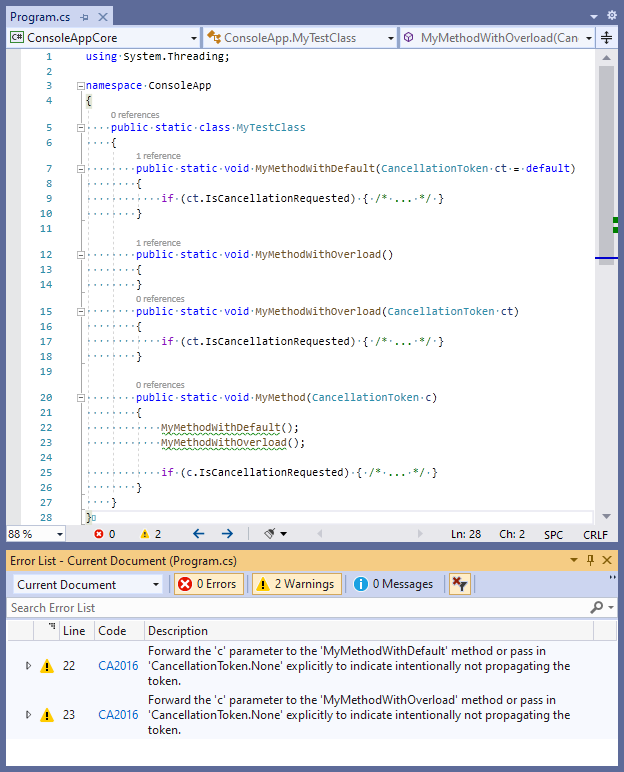This screenshot has height=772, width=624.
Task: Open CA2016 link for line 23
Action: coord(118,715)
